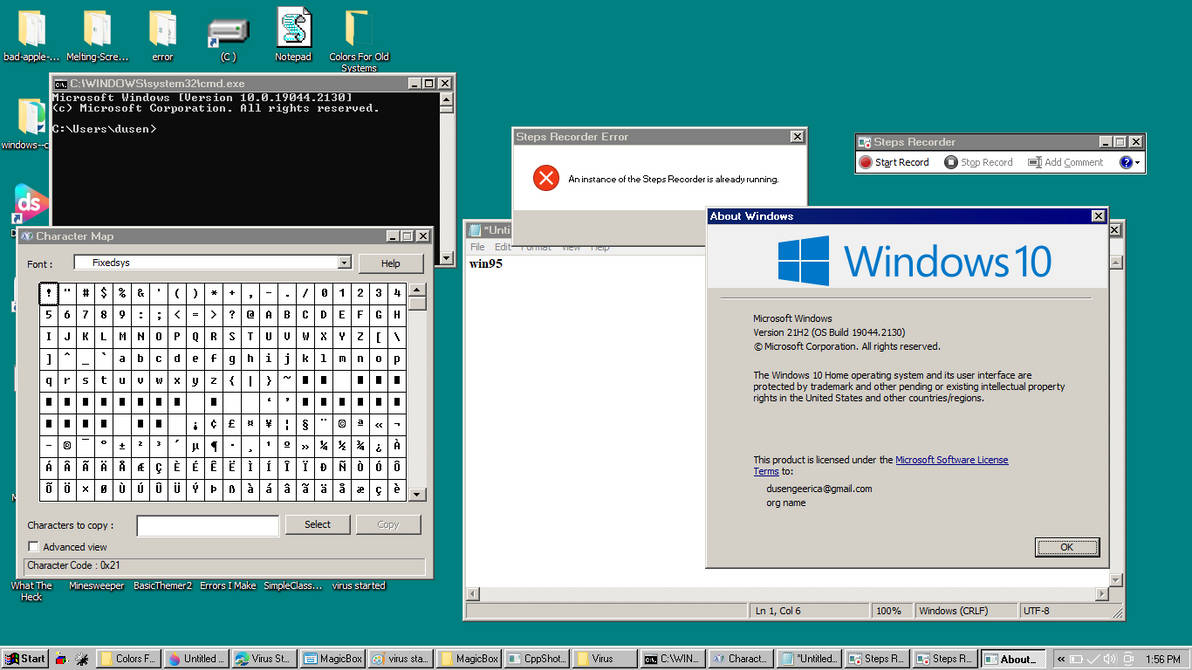Click the Add Comment icon in Steps Recorder
Screen dimensions: 1192x670
click(1035, 162)
